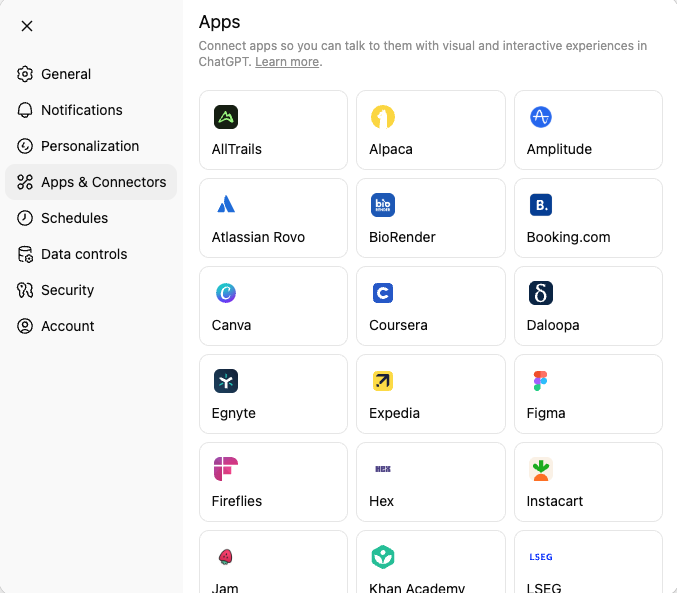
Task: Click the Fireflies name text
Action: 237,501
